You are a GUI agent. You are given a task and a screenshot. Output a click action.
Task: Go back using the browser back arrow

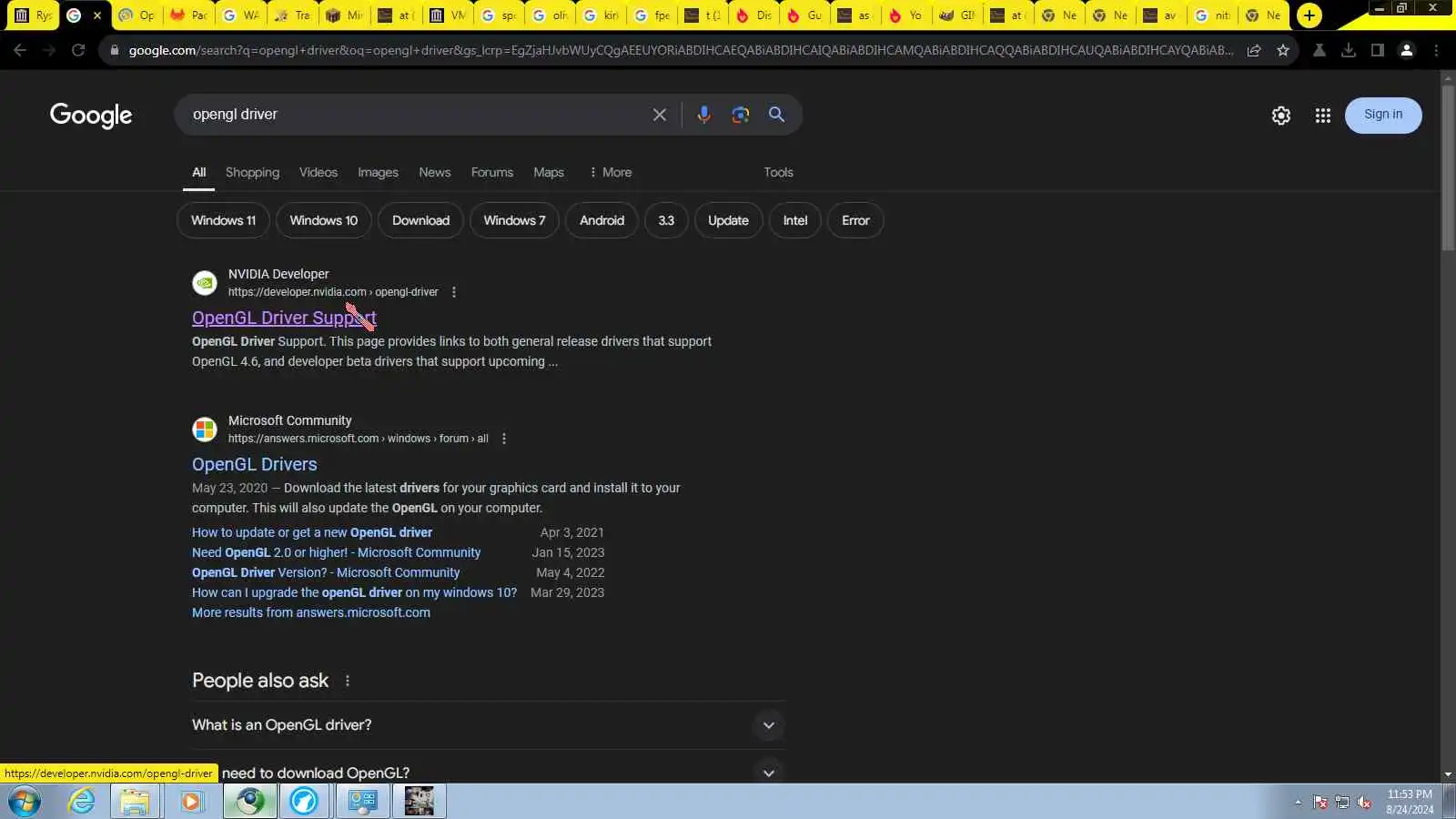coord(20,50)
